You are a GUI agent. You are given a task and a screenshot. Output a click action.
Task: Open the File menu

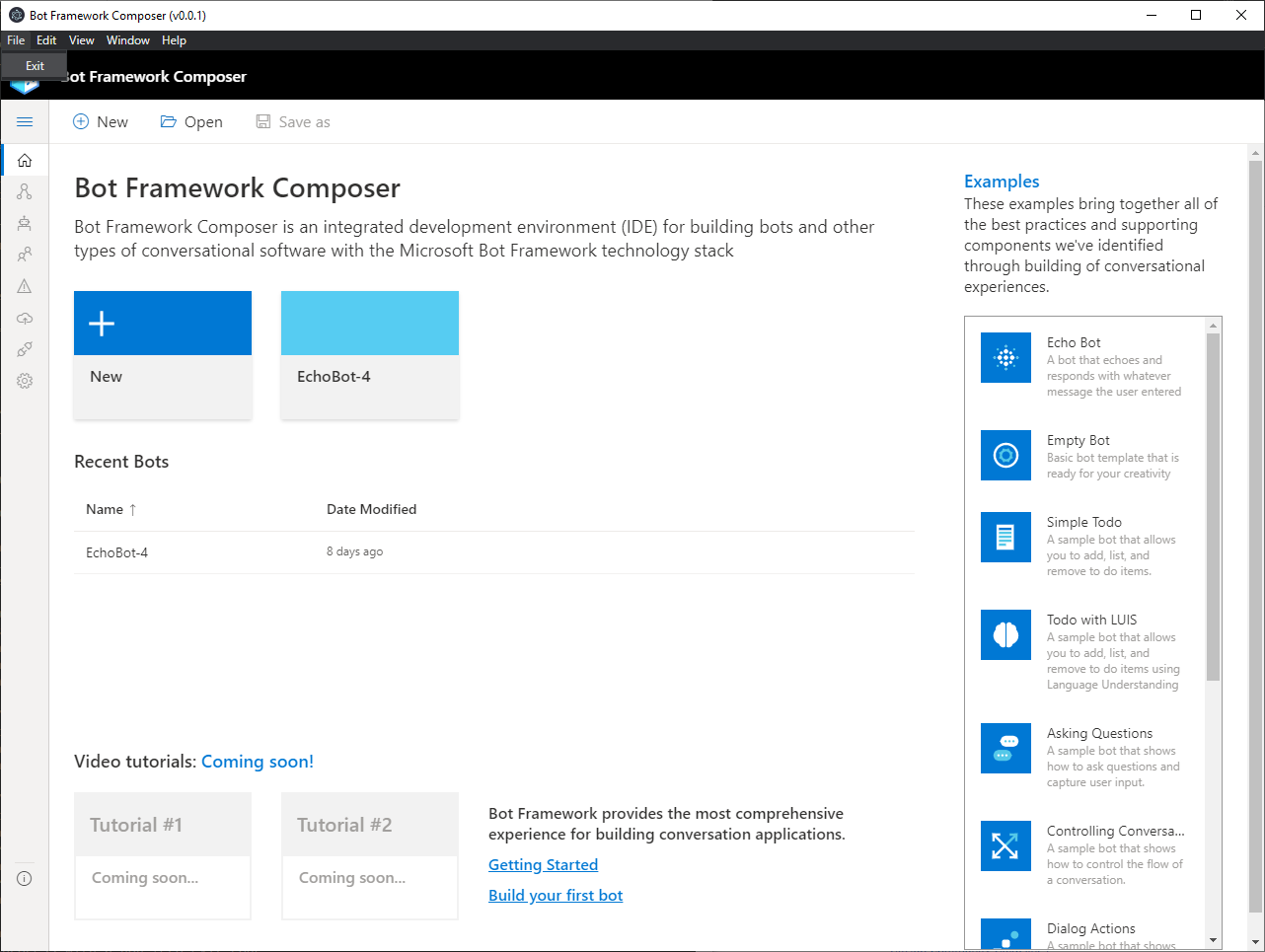16,40
